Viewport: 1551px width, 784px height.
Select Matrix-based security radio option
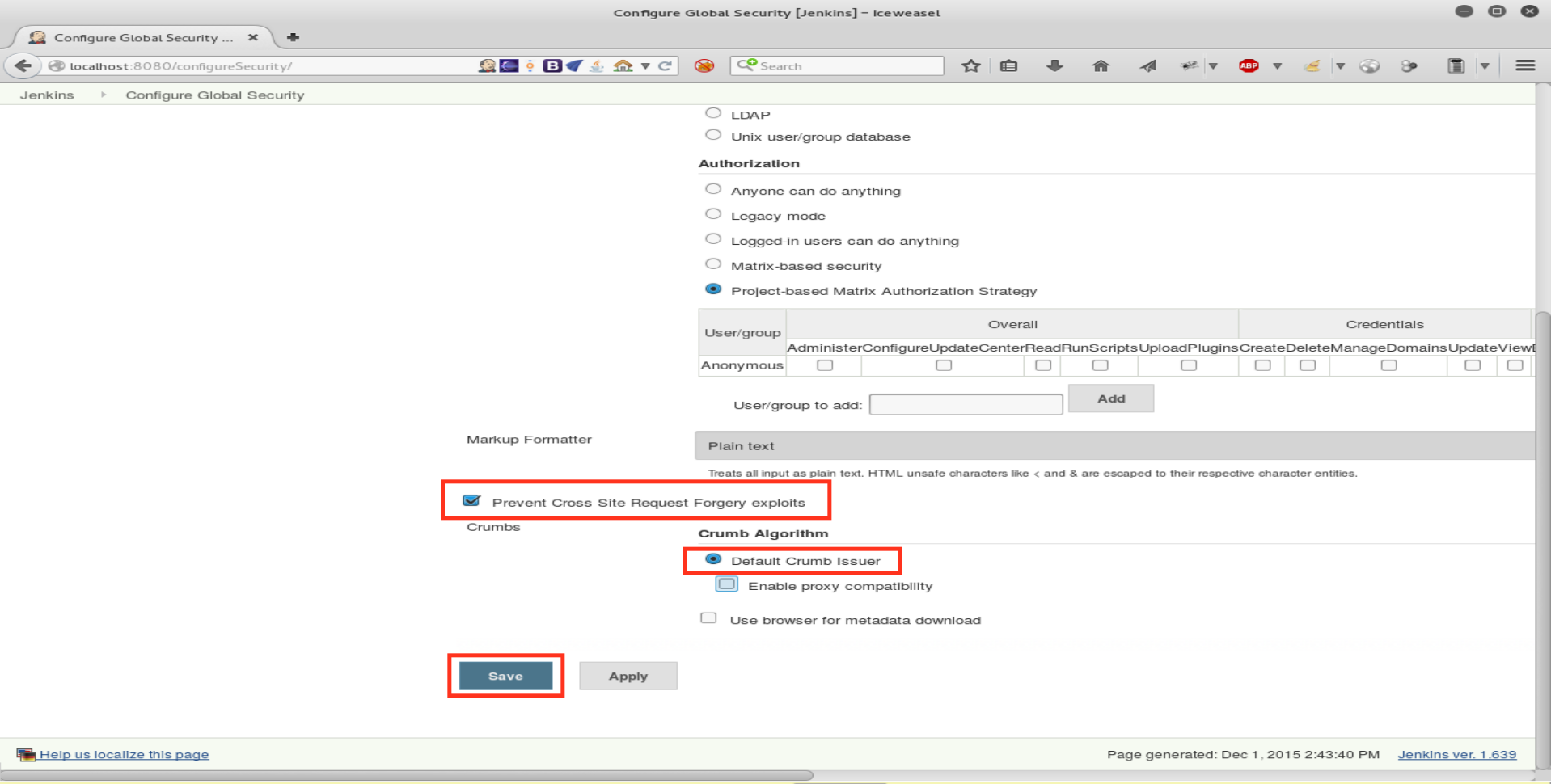point(713,264)
